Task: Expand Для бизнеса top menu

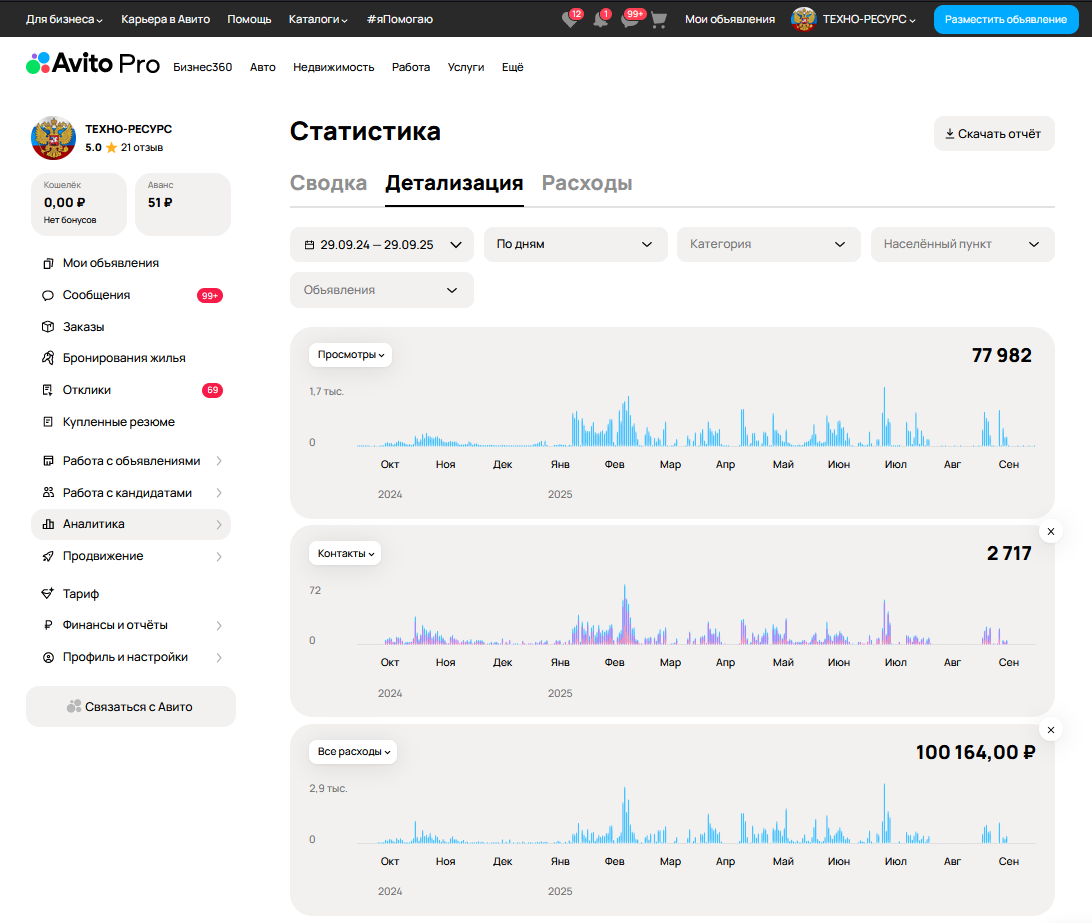Action: [x=64, y=20]
